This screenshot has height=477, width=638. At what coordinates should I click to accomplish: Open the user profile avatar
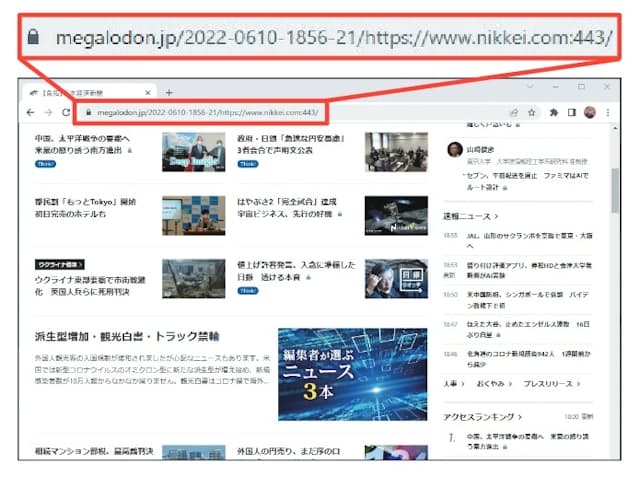tap(590, 113)
